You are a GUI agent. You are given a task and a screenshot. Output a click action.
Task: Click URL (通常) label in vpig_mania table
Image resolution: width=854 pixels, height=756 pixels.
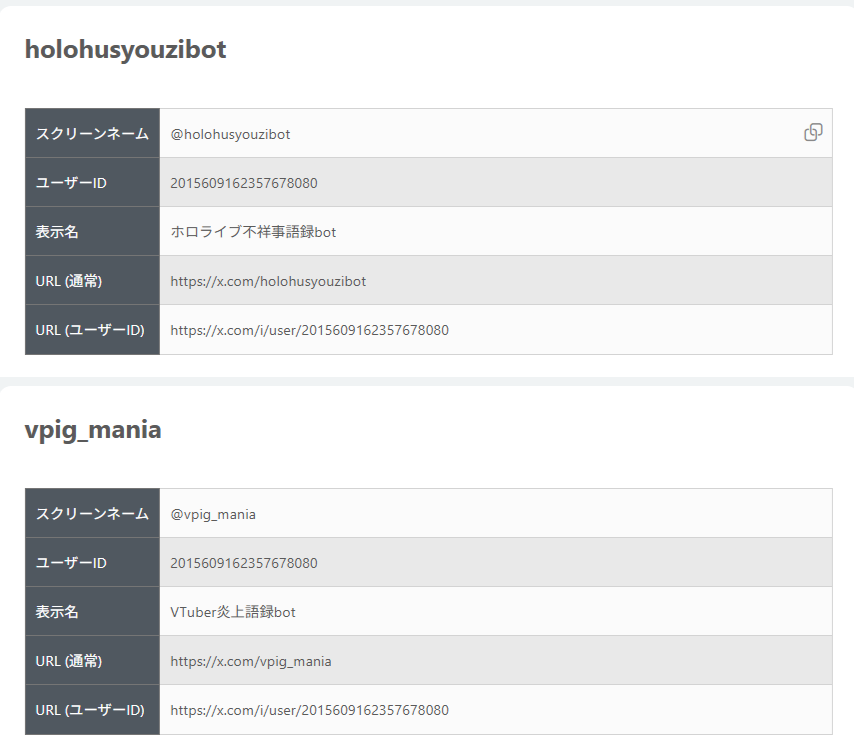coord(69,661)
